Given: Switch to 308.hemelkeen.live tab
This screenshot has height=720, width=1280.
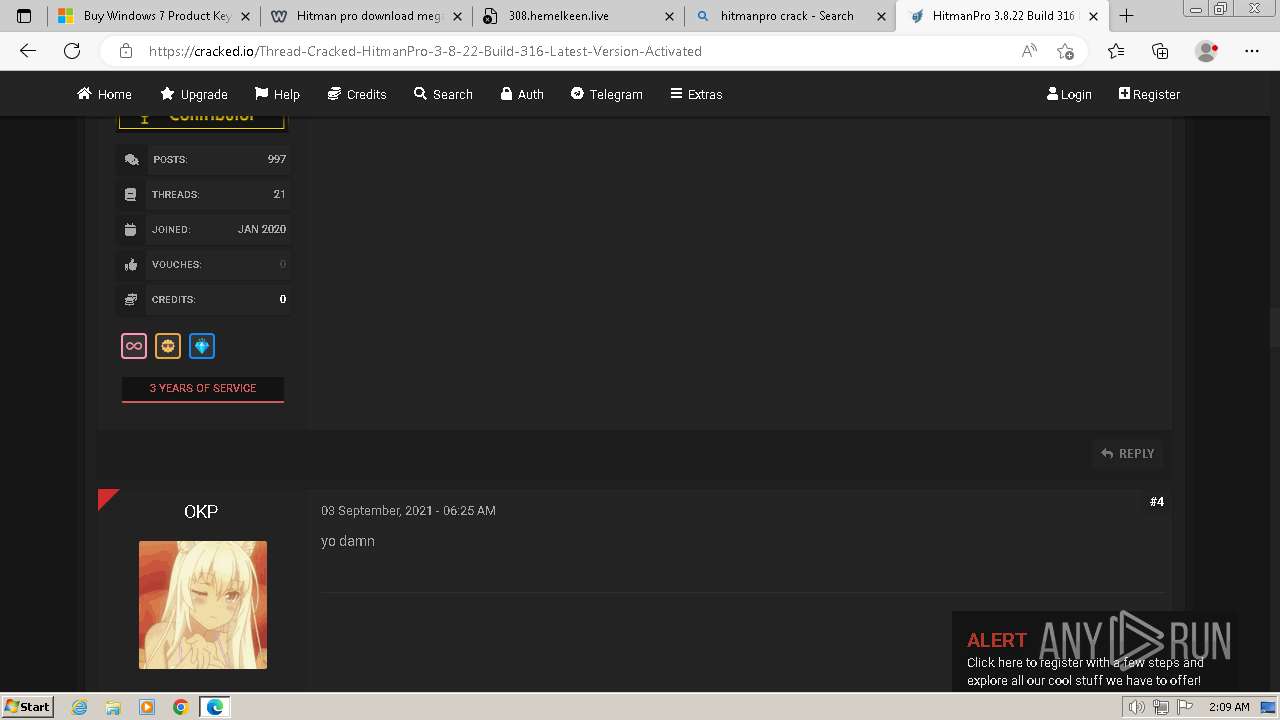Looking at the screenshot, I should point(579,16).
